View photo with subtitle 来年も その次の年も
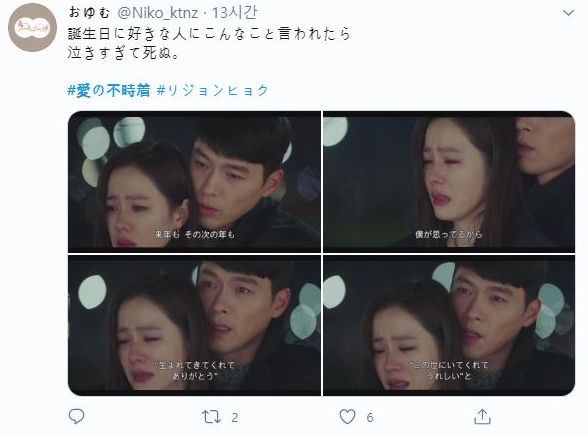Image resolution: width=588 pixels, height=441 pixels. (194, 182)
